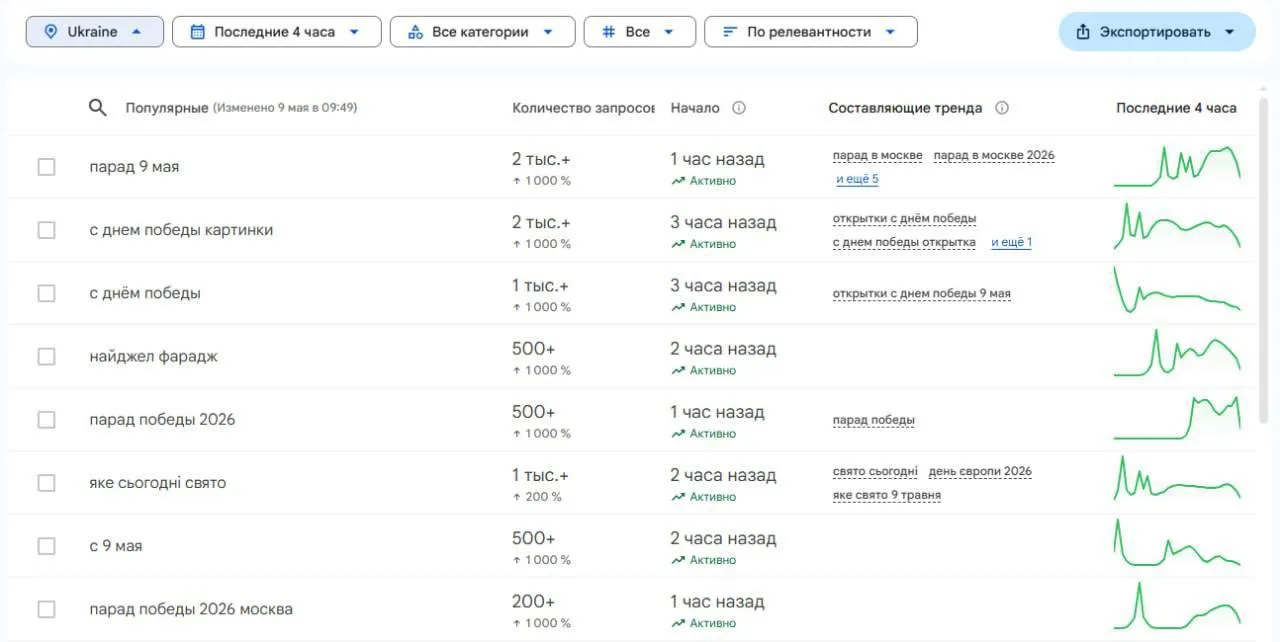Click the день европи 2026 chip
The width and height of the screenshot is (1280, 642).
coord(980,471)
